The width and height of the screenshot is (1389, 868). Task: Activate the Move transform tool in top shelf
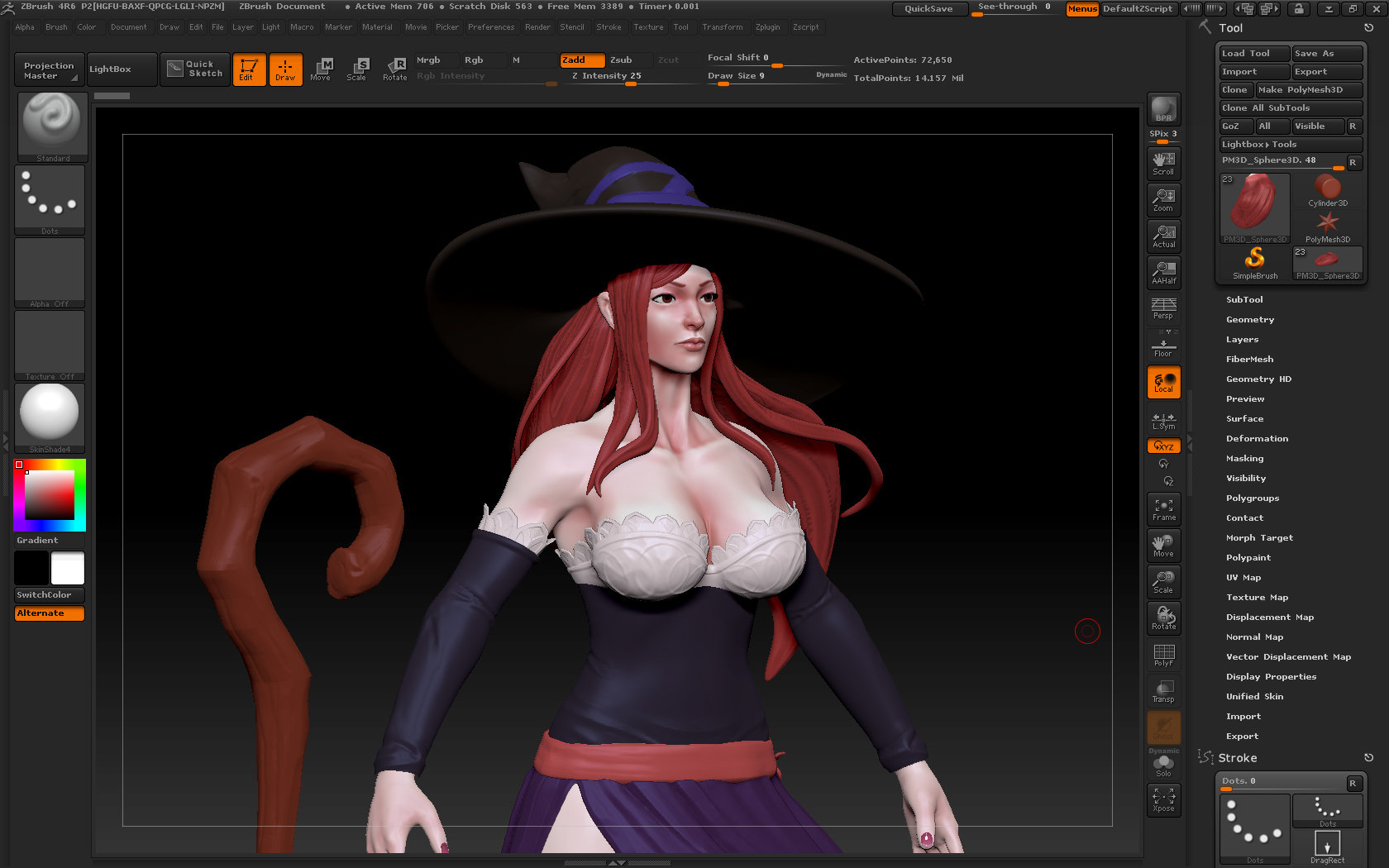(321, 69)
